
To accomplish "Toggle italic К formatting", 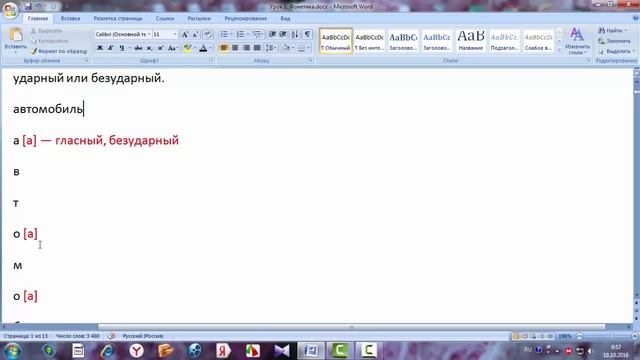I will pyautogui.click(x=111, y=48).
